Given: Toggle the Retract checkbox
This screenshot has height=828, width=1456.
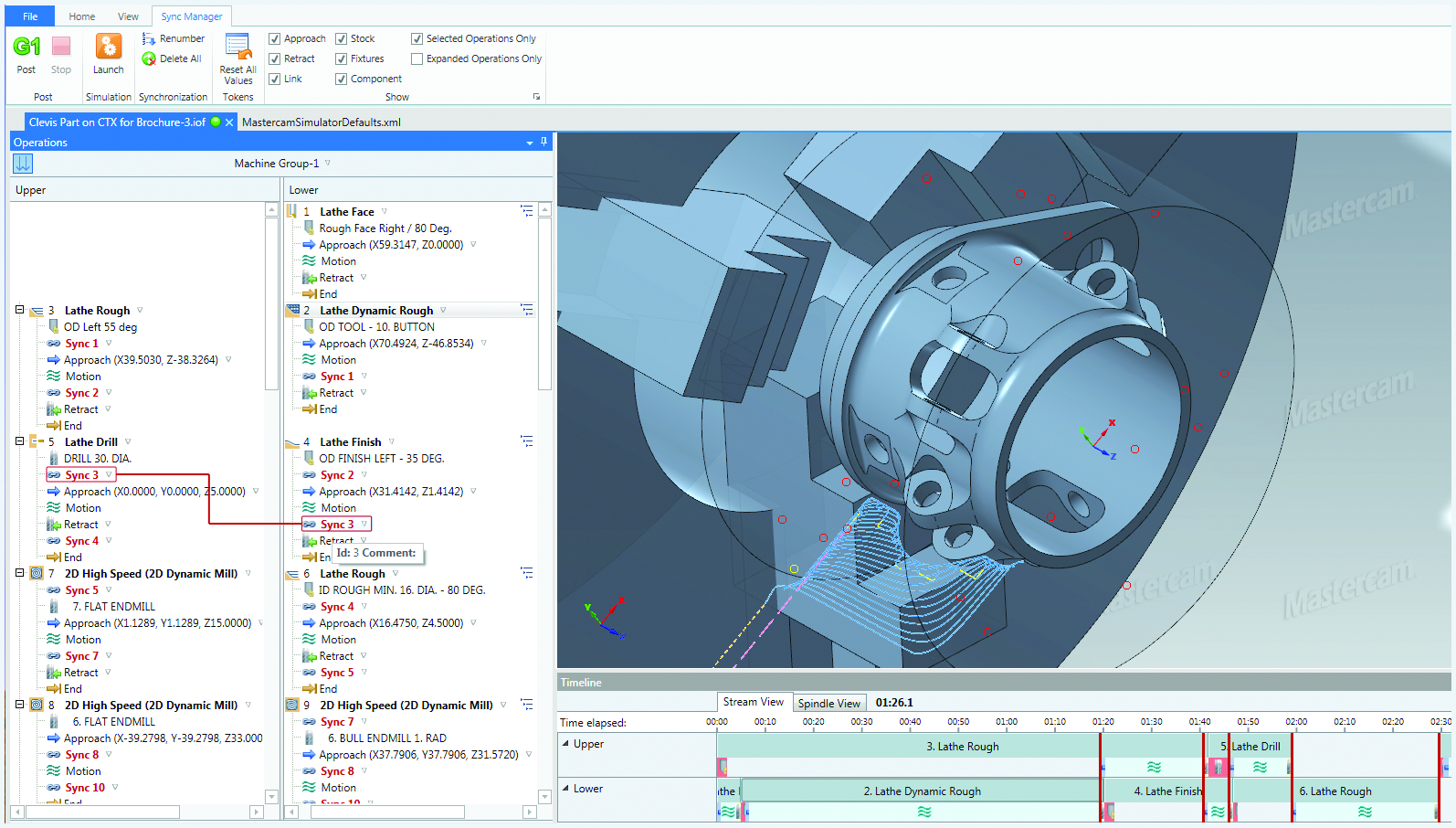Looking at the screenshot, I should point(274,58).
